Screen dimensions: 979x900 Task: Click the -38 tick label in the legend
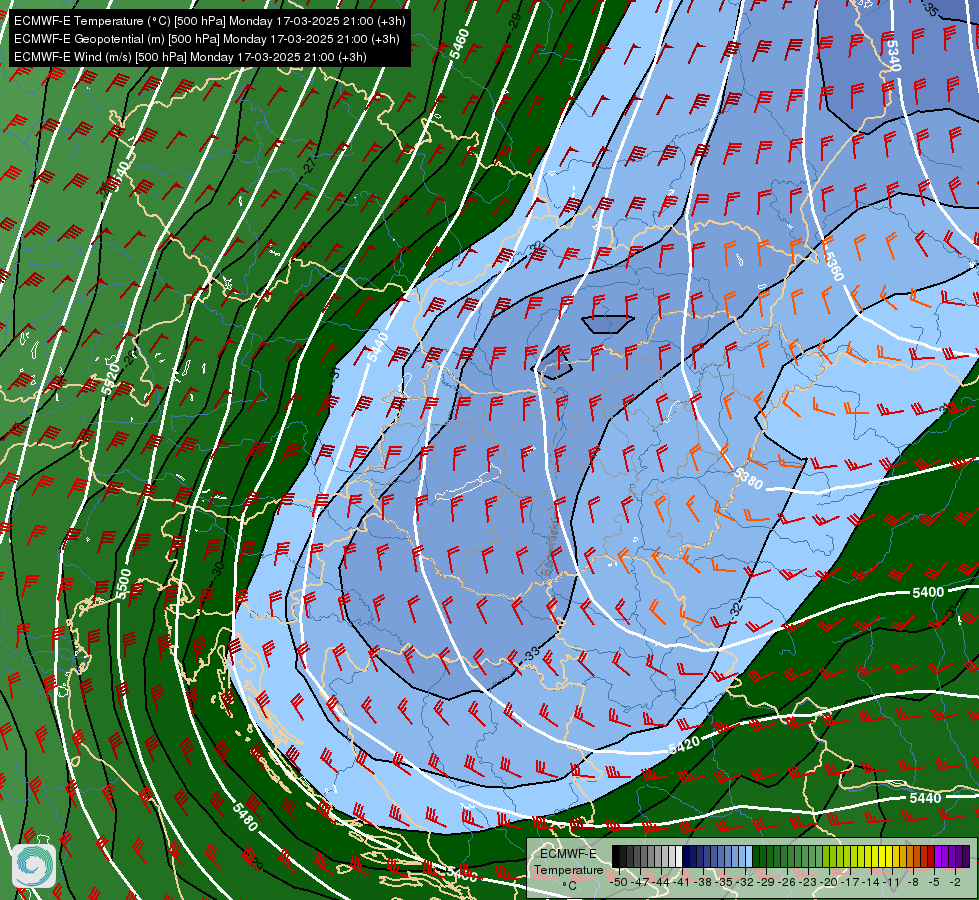[703, 883]
